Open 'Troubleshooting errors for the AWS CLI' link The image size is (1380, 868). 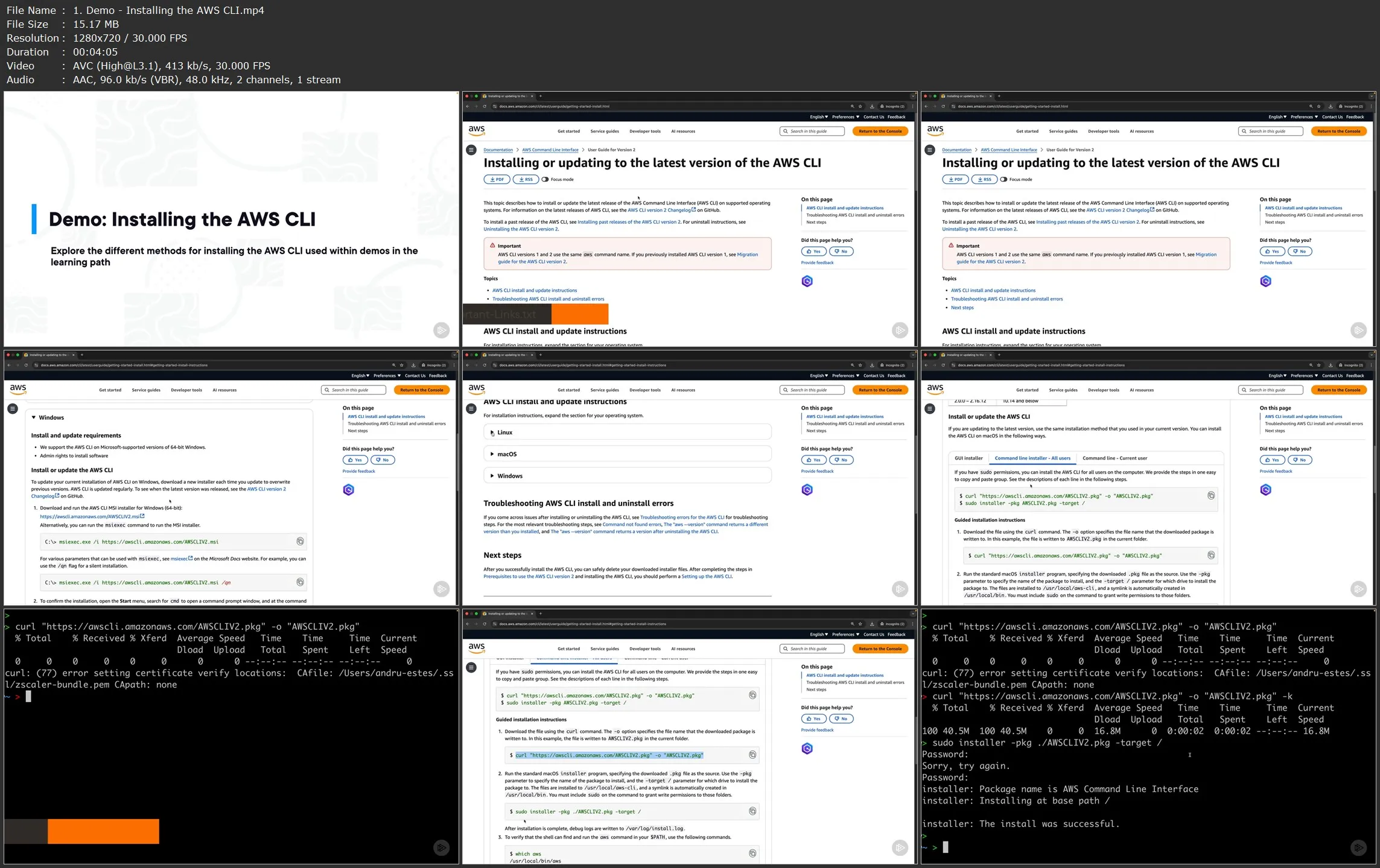pyautogui.click(x=682, y=517)
